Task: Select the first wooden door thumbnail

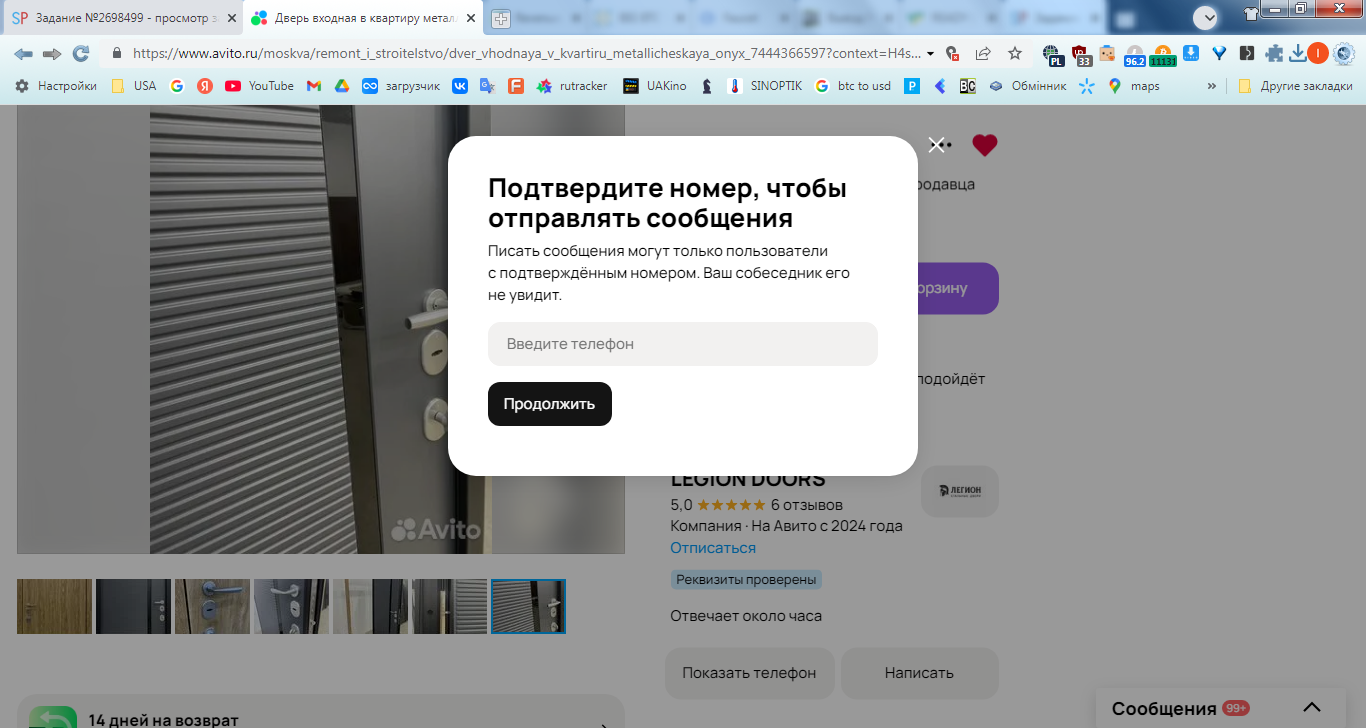Action: (x=54, y=606)
